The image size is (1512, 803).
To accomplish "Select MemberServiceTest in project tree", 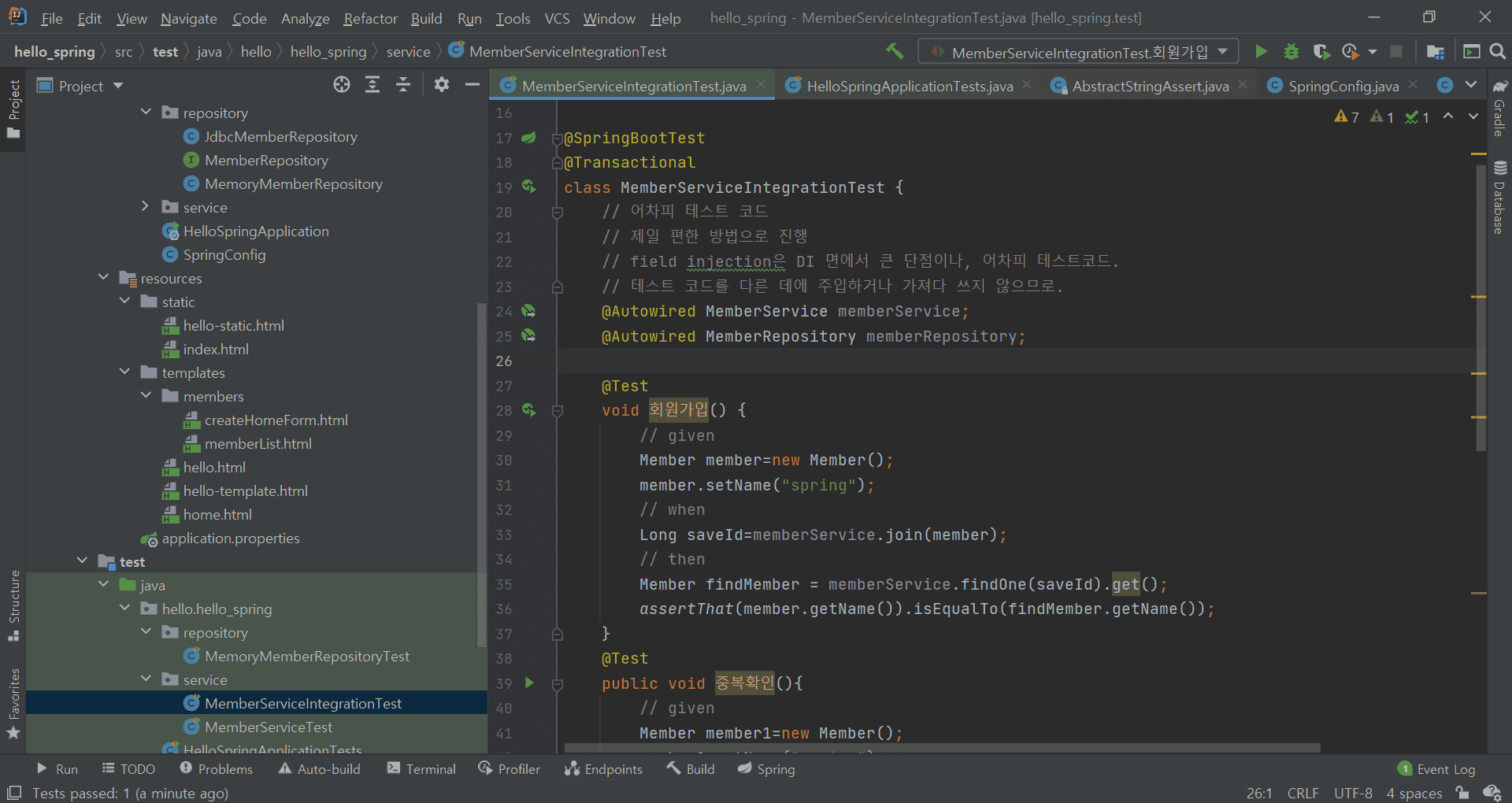I will coord(269,727).
